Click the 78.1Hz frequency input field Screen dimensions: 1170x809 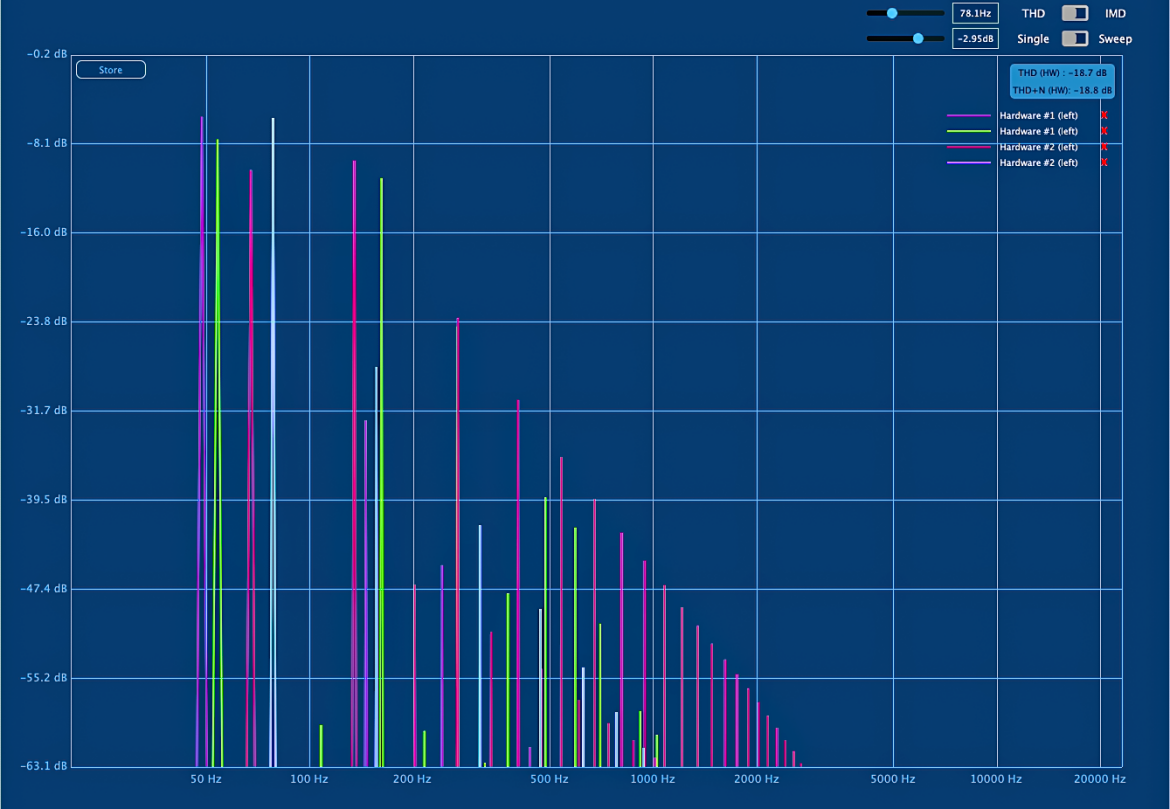(x=975, y=13)
